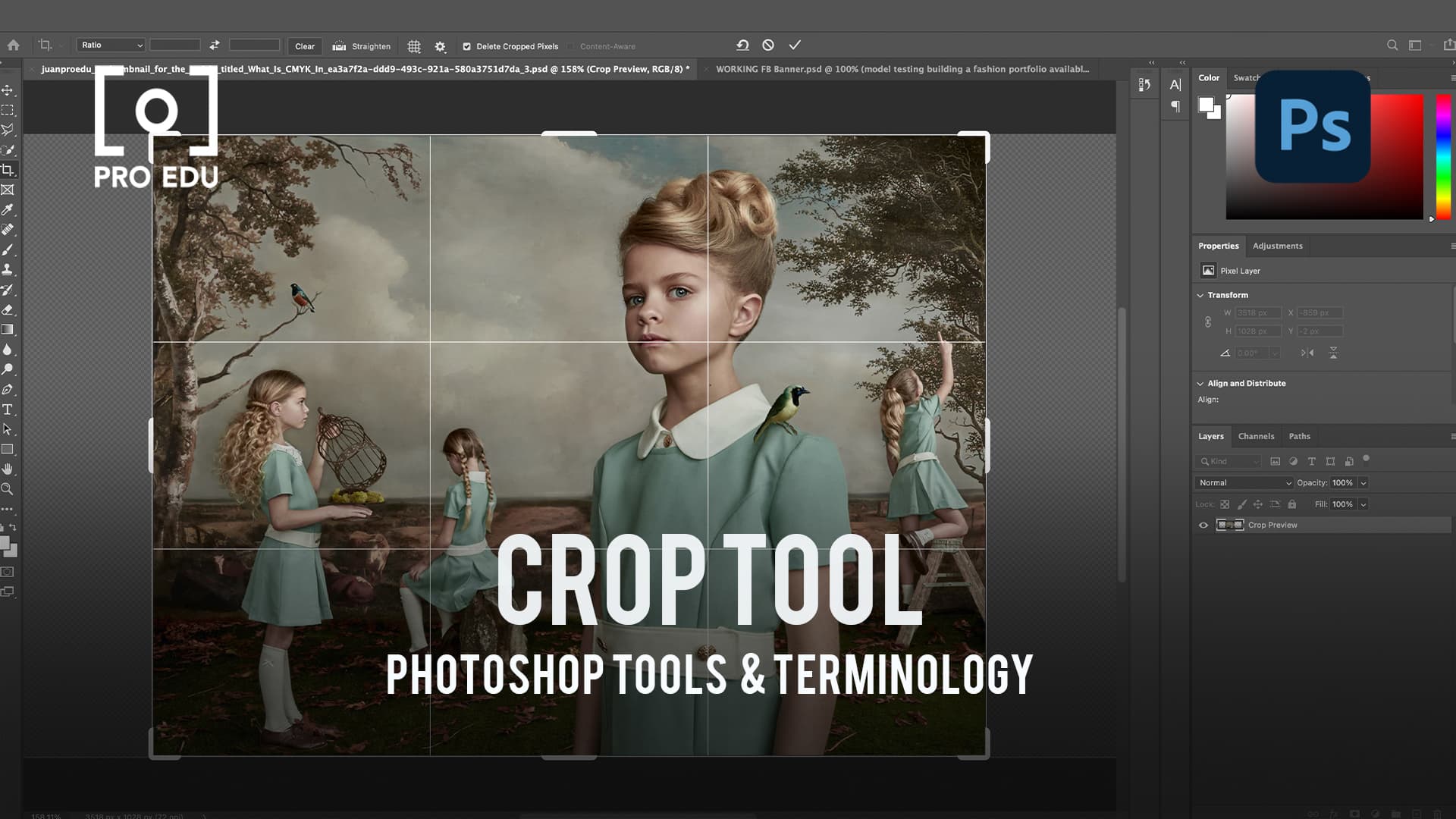Select the Zoom tool
The image size is (1456, 819).
pyautogui.click(x=8, y=489)
